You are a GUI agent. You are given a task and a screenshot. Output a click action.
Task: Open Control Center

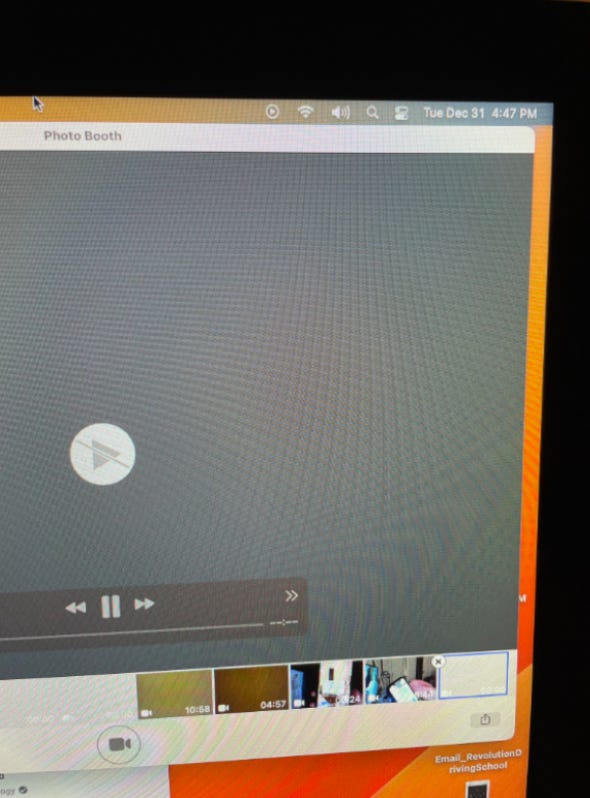click(x=401, y=112)
